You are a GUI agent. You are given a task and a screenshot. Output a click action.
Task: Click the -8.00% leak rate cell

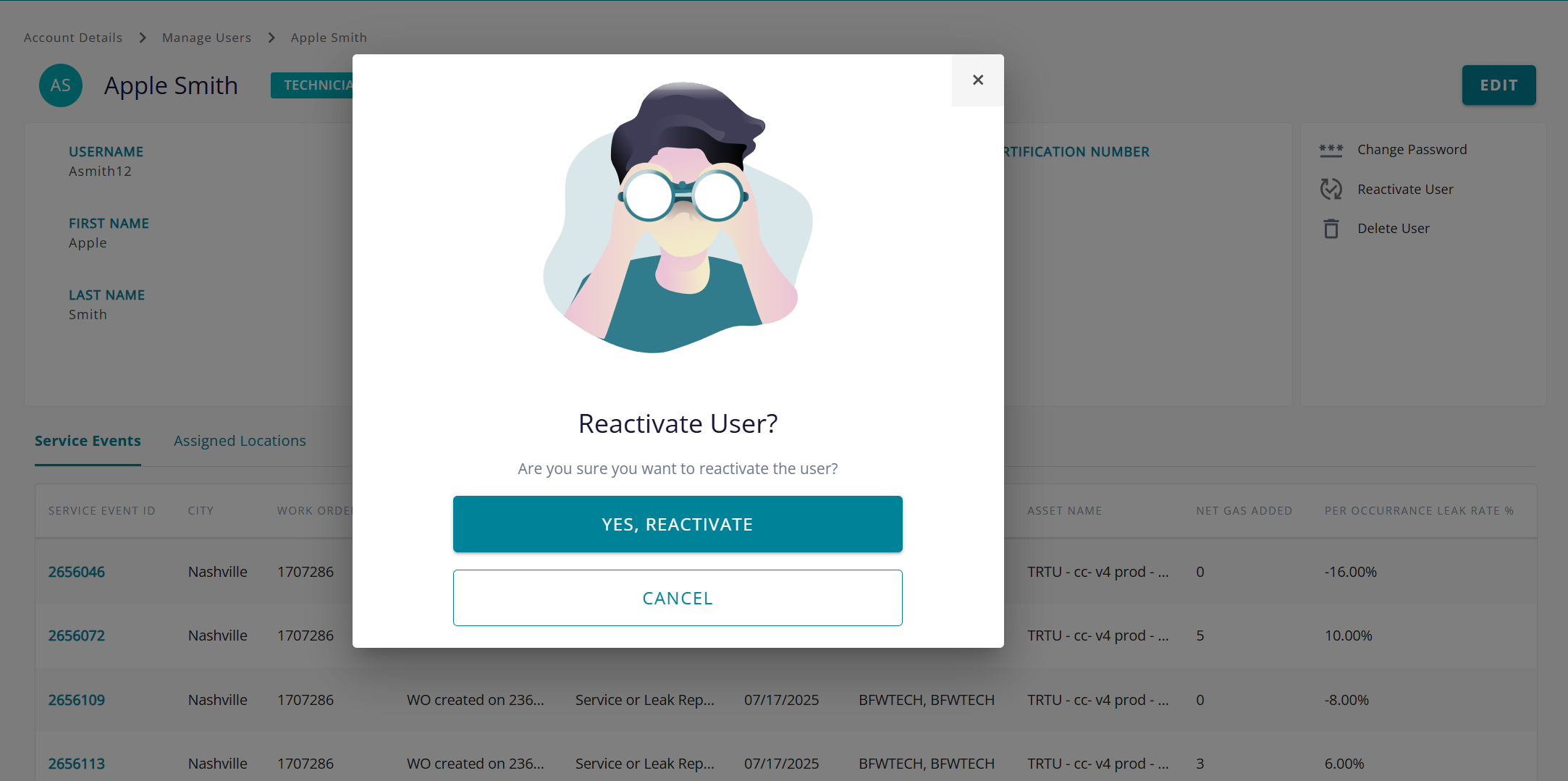click(1346, 700)
